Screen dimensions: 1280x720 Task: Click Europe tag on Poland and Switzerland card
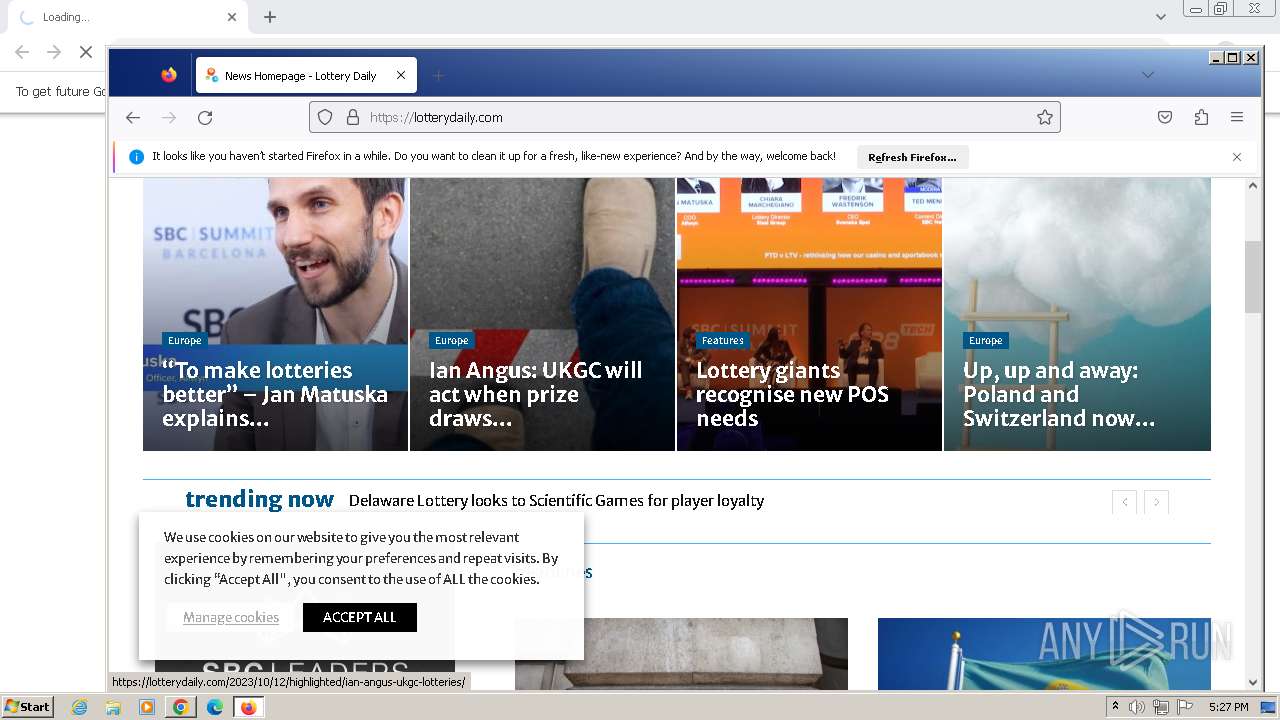click(x=985, y=340)
